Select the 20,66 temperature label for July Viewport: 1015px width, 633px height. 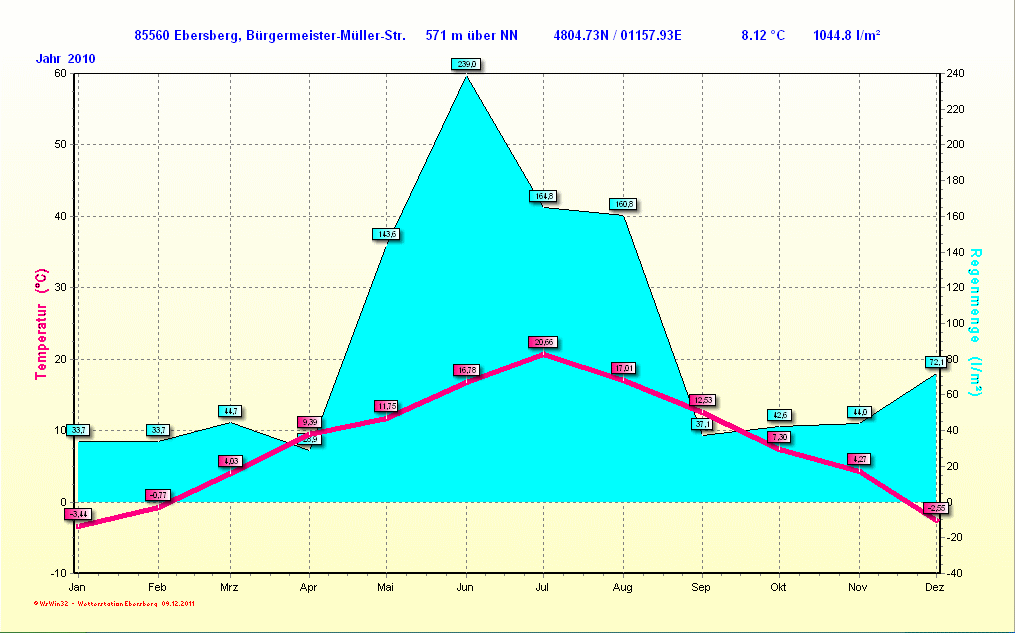pos(543,342)
